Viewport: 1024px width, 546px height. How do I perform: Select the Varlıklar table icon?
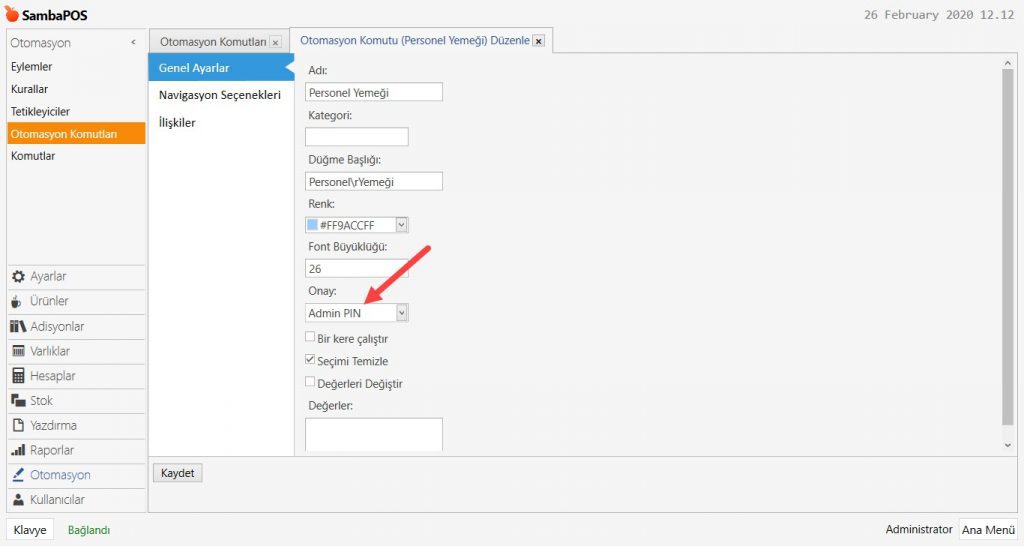pyautogui.click(x=17, y=351)
